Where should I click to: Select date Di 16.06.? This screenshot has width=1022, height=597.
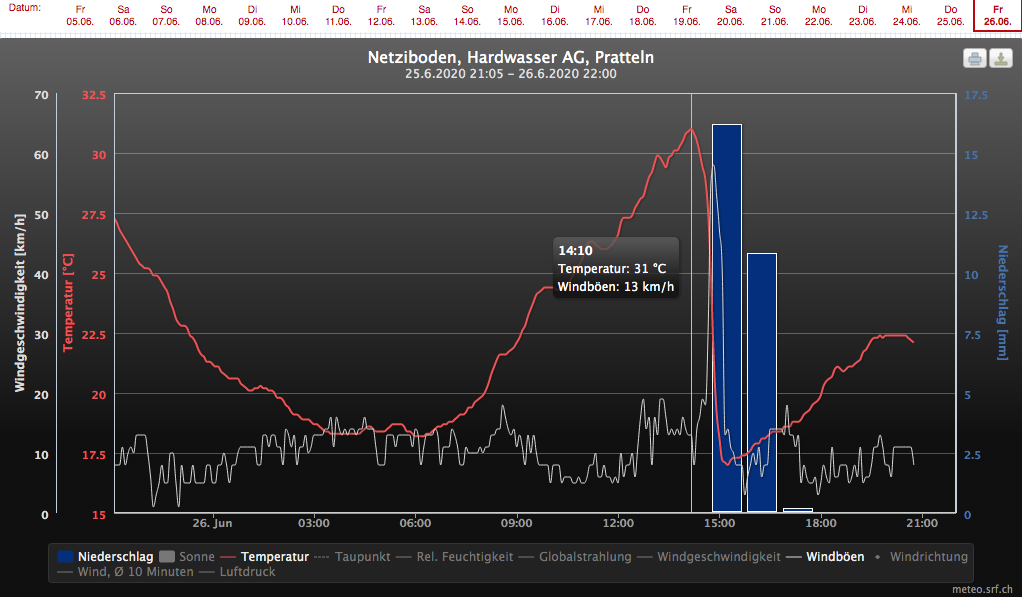[554, 16]
